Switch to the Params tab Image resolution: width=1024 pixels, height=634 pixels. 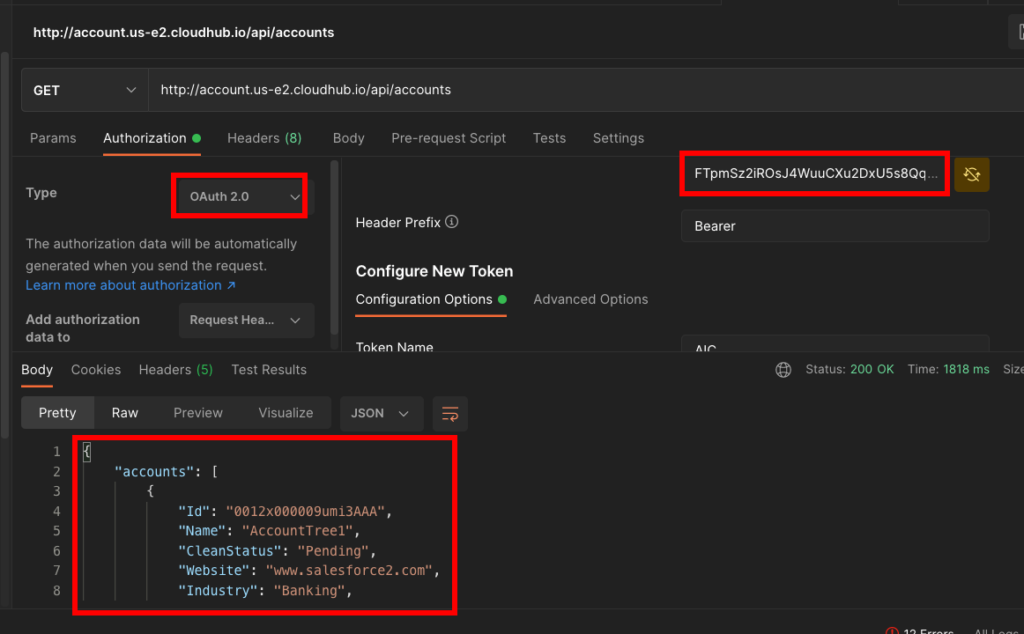[53, 138]
